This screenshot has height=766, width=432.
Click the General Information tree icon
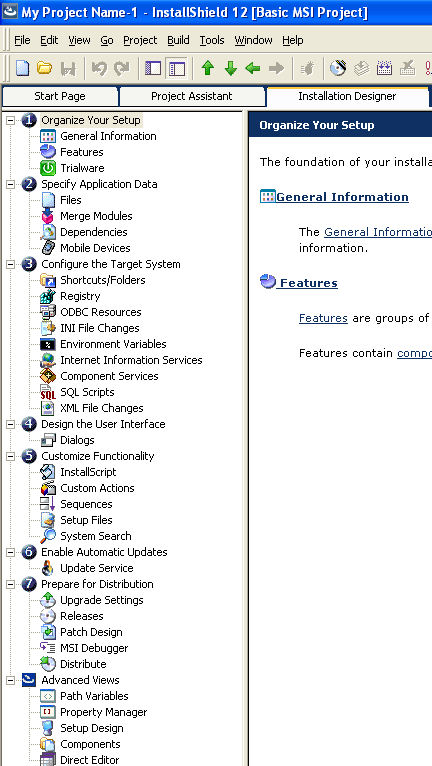tap(48, 136)
